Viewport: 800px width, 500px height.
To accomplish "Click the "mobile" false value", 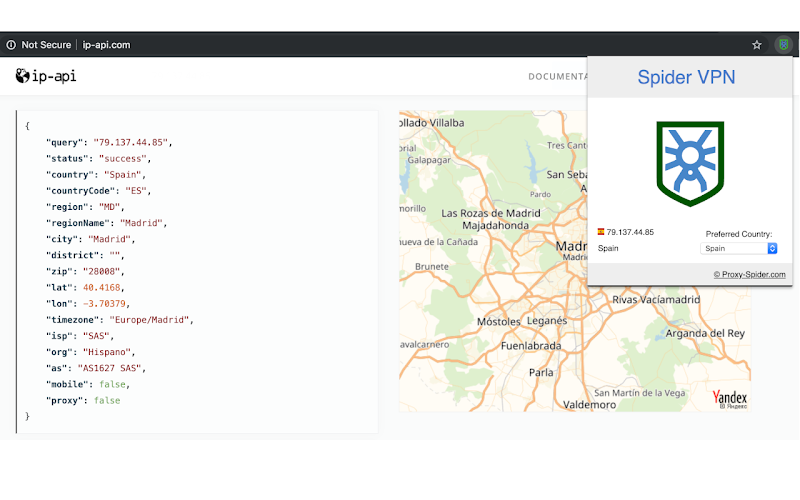I will [112, 384].
